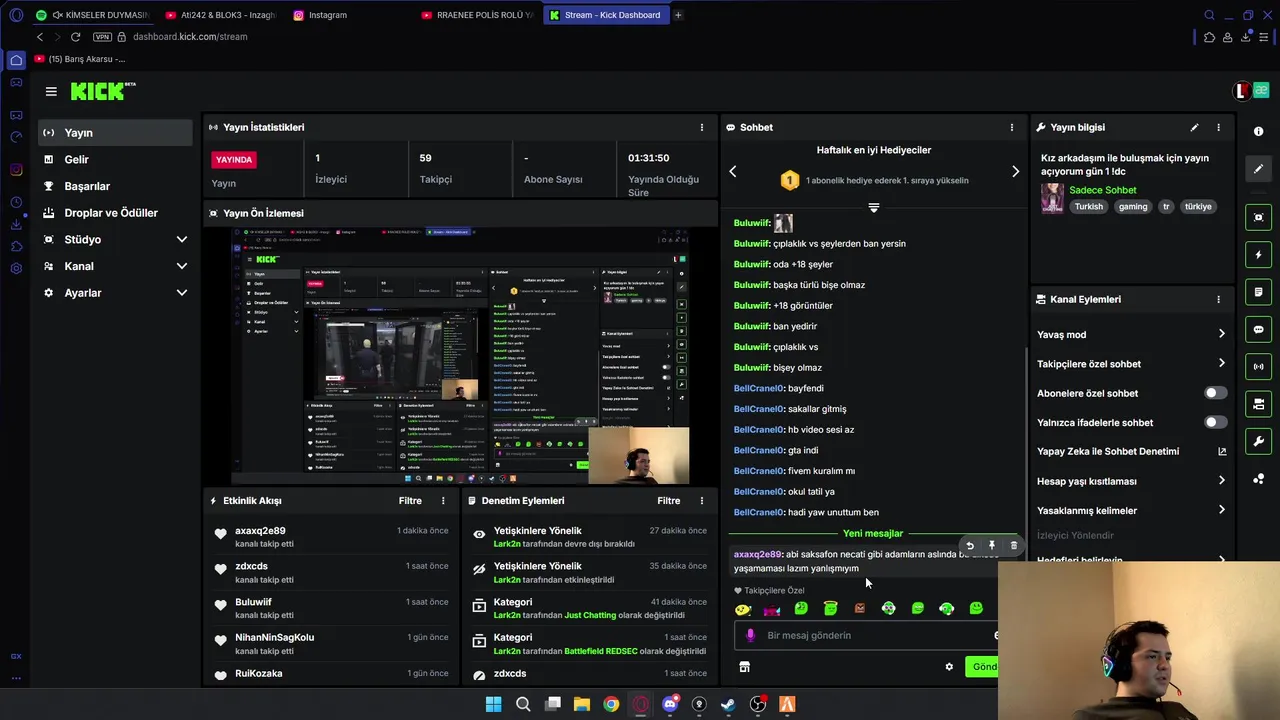Delete axaxq2e89's chat message with trash icon

coord(1013,546)
